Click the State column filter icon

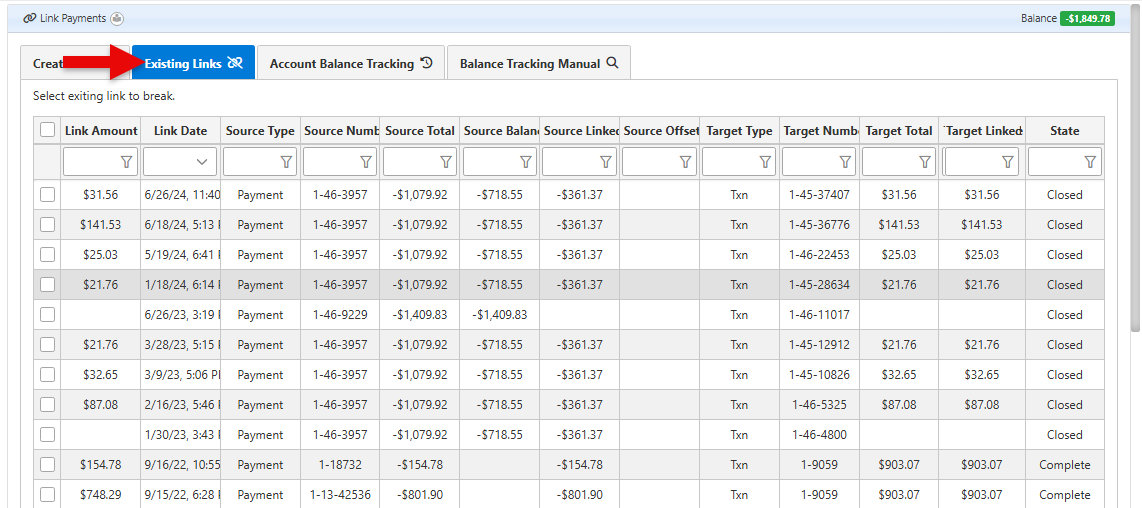(1090, 162)
